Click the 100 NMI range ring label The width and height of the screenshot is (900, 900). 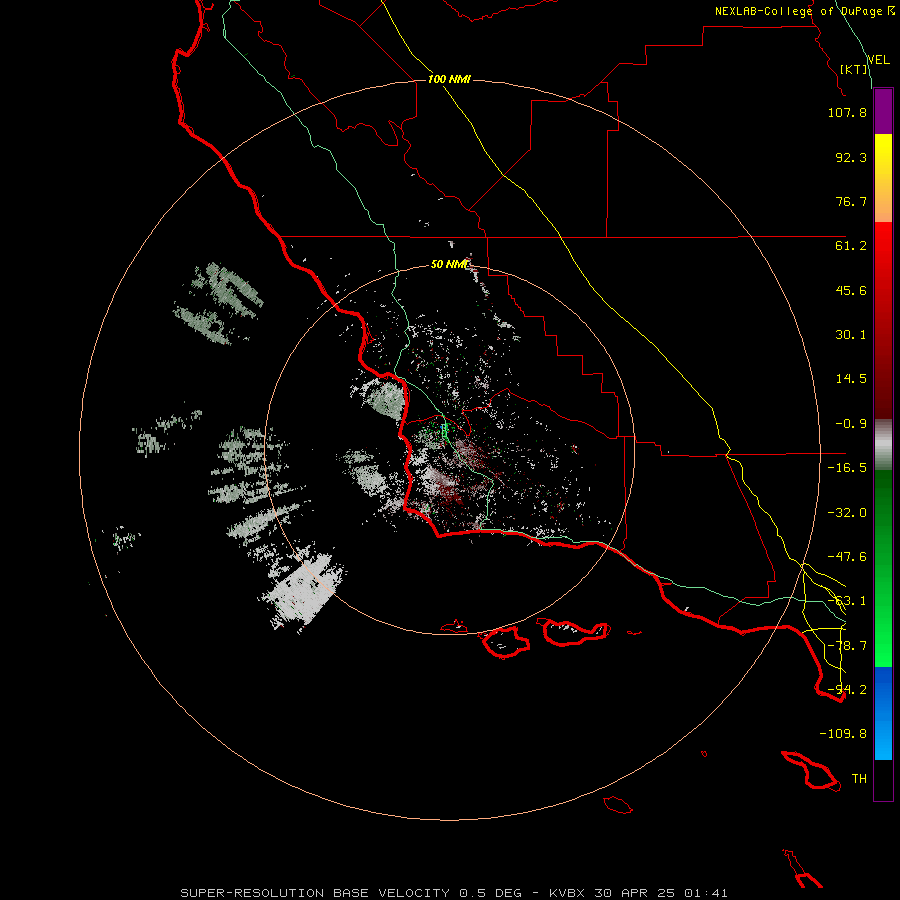pyautogui.click(x=449, y=79)
